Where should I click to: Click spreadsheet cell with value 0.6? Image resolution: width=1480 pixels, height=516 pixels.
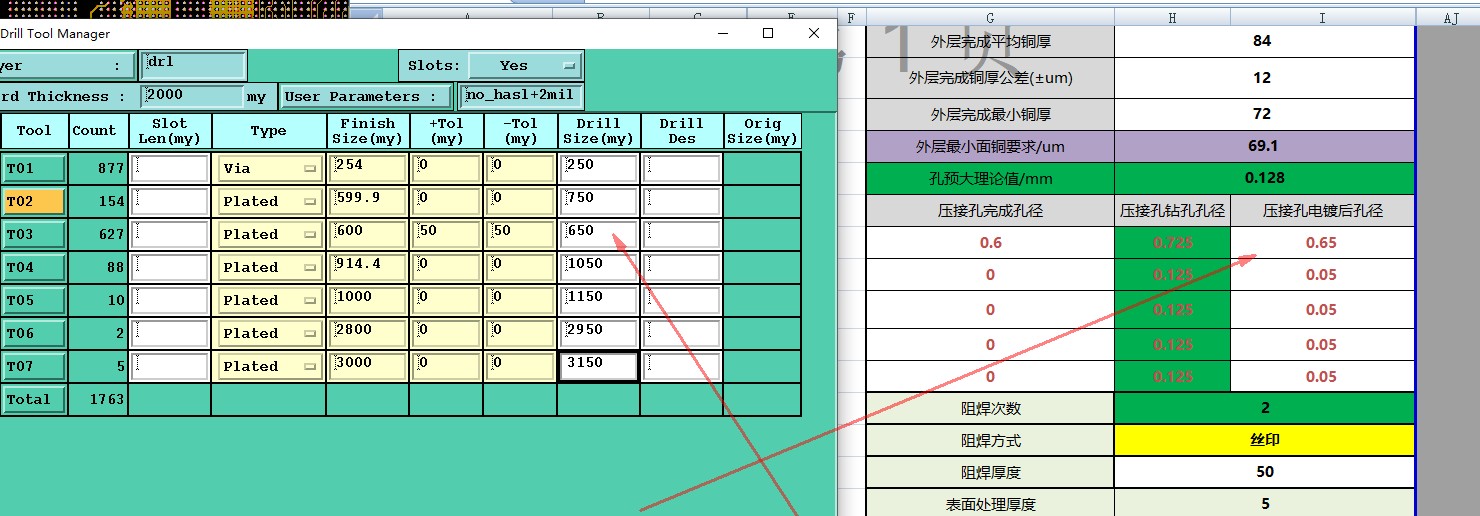990,243
